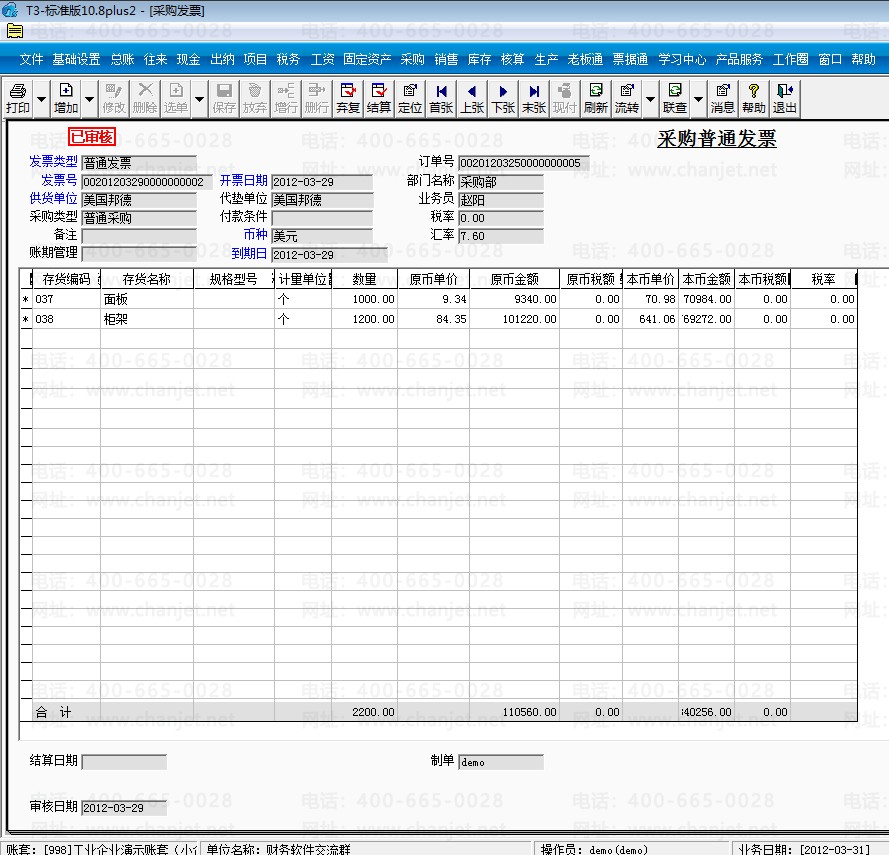Image resolution: width=889 pixels, height=855 pixels.
Task: Go to next invoice with 下张
Action: (x=502, y=99)
